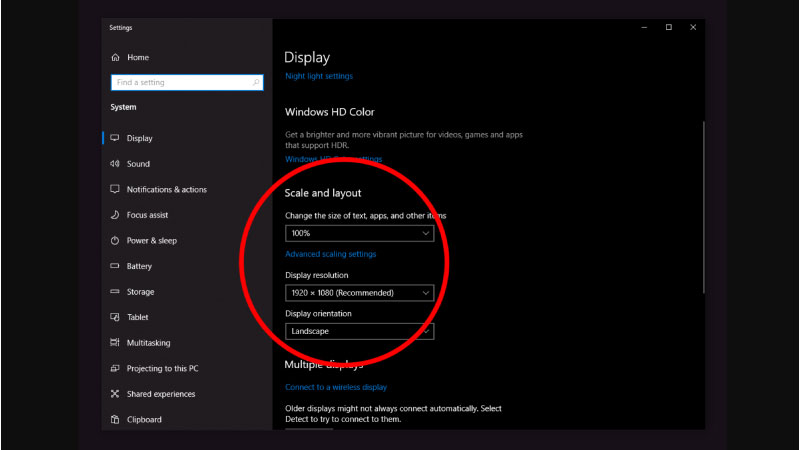Image resolution: width=800 pixels, height=450 pixels.
Task: Open the Power & sleep icon
Action: 115,241
